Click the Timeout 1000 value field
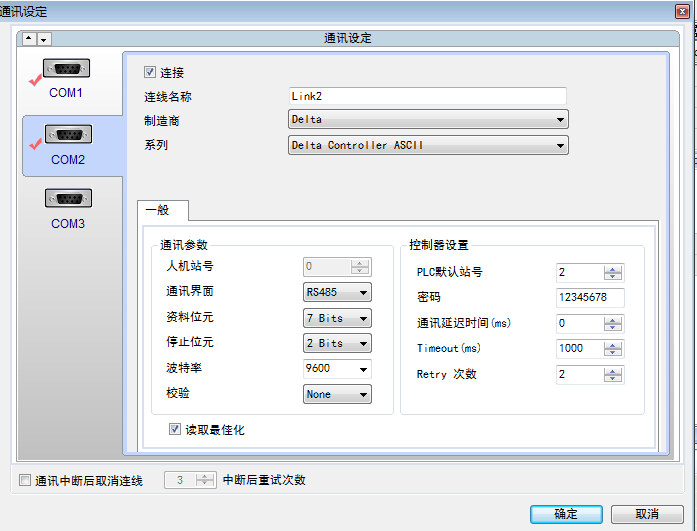697x531 pixels. click(x=580, y=349)
